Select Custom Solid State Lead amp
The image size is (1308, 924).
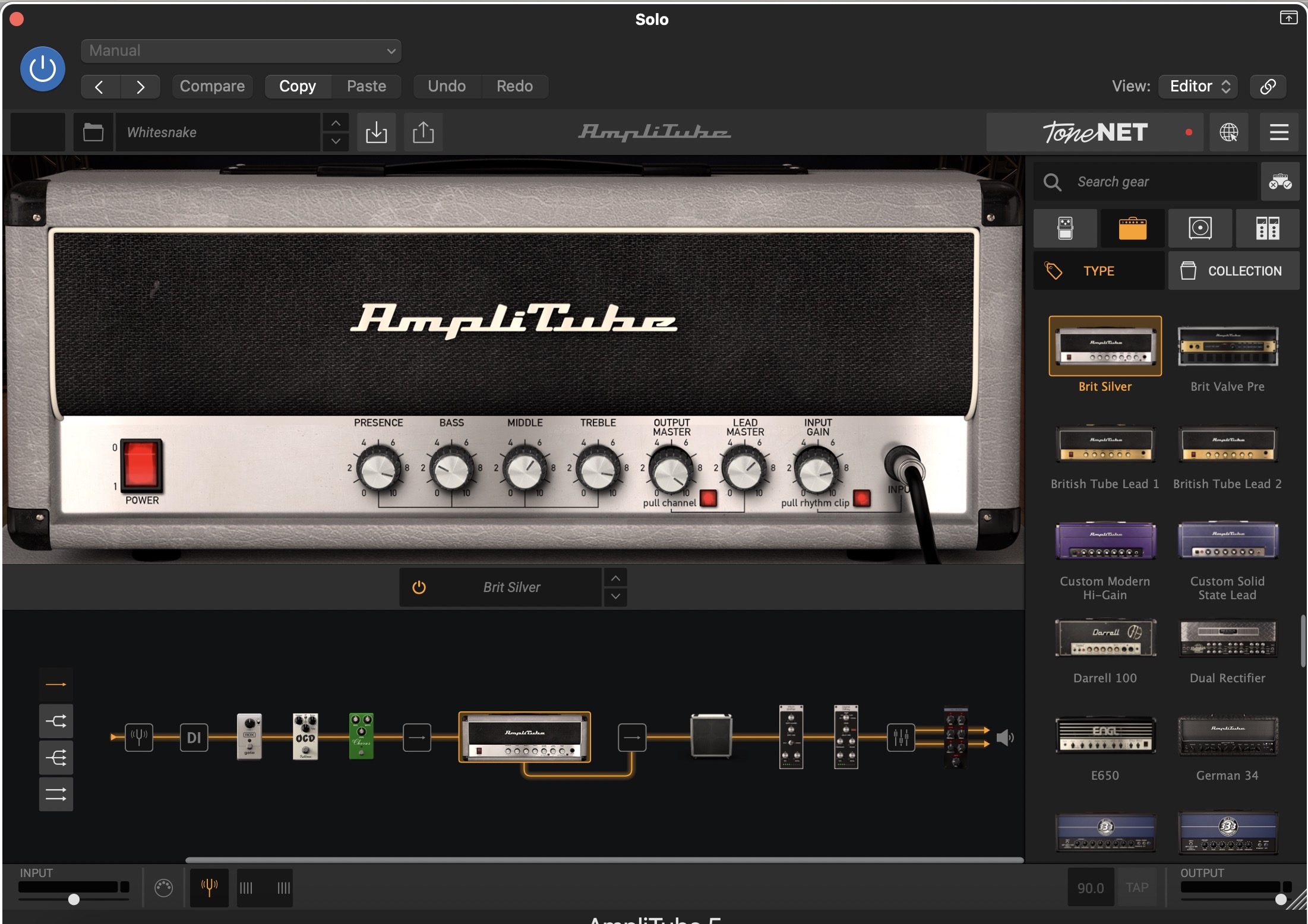pos(1227,541)
